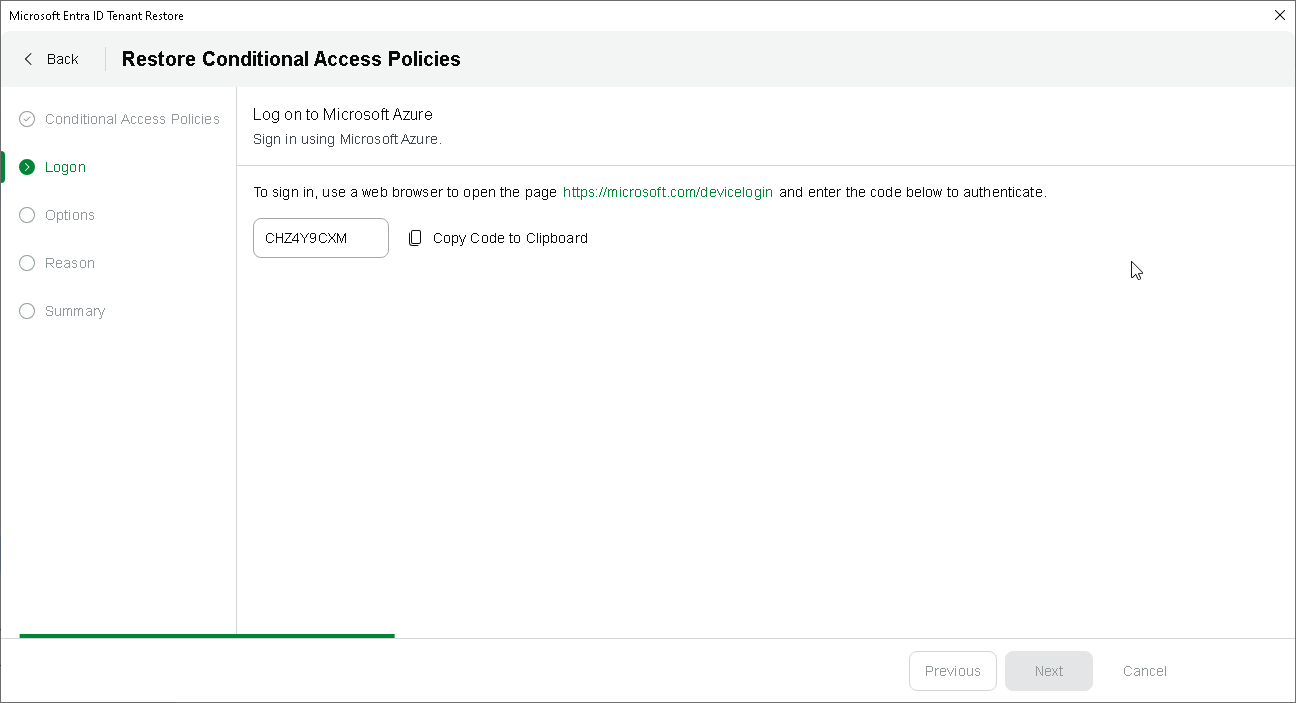
Task: Close the Tenant Restore window
Action: click(1279, 15)
